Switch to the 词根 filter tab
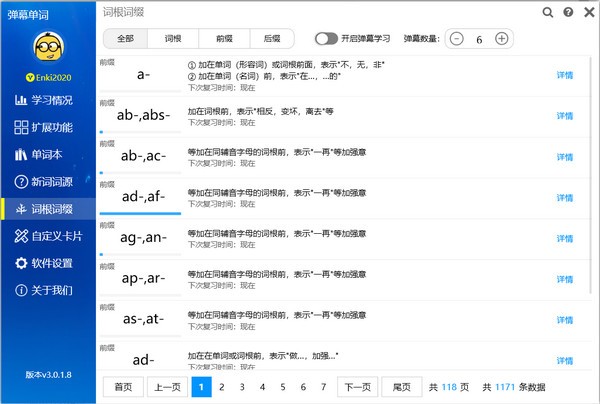600x404 pixels. click(x=172, y=39)
